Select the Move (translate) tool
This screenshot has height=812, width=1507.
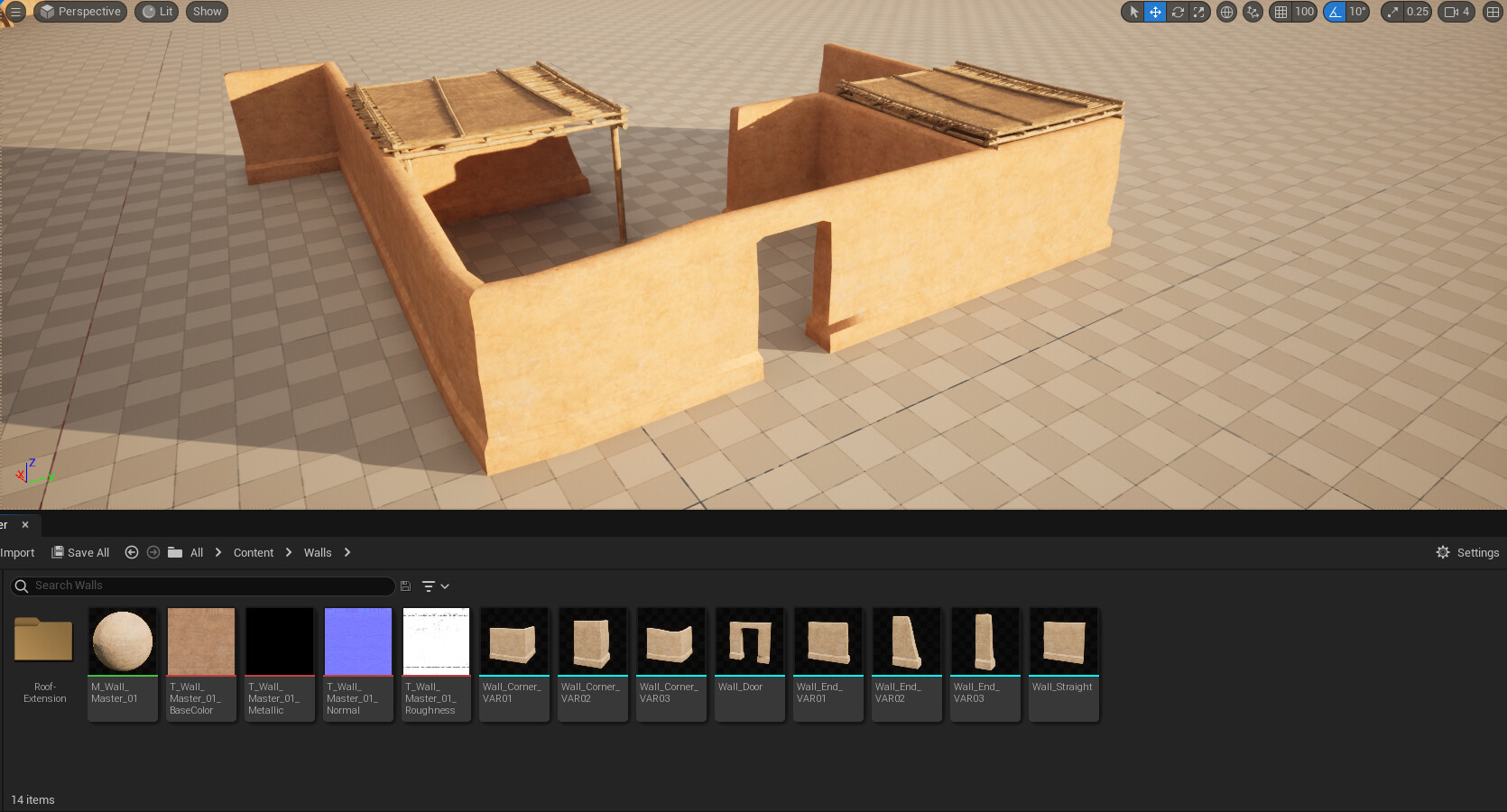pyautogui.click(x=1155, y=12)
